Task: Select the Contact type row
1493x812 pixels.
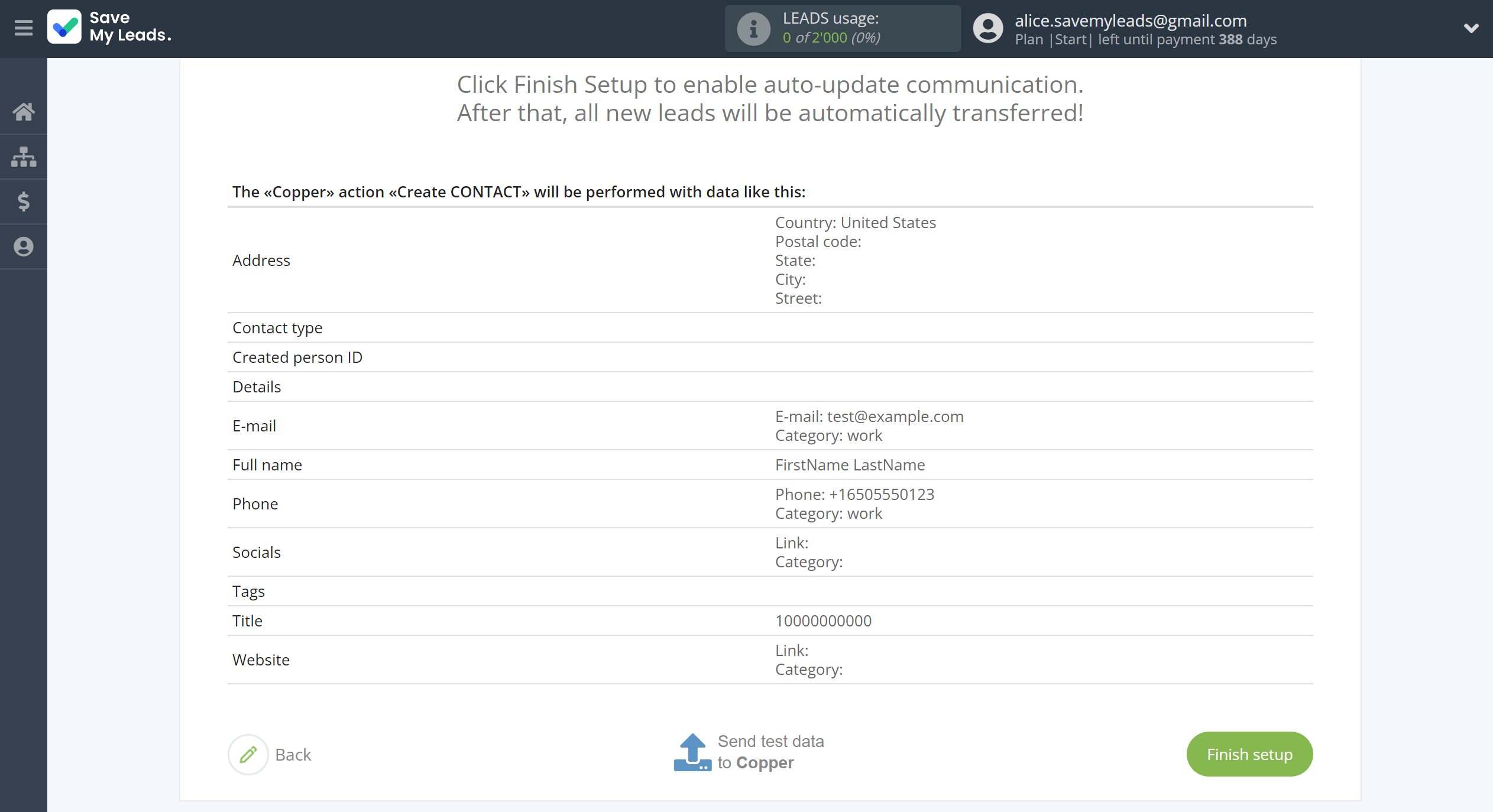Action: [x=770, y=327]
